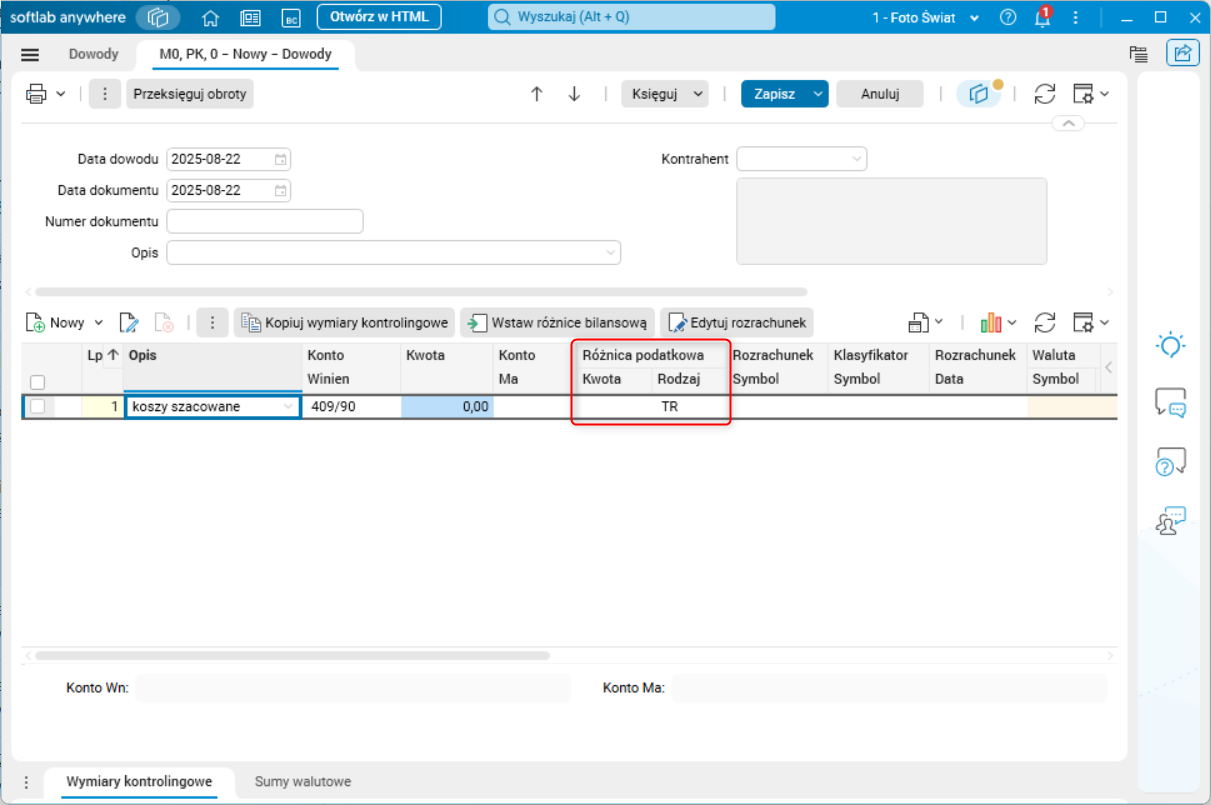Click the BC icon in header
The image size is (1211, 805).
(x=291, y=17)
